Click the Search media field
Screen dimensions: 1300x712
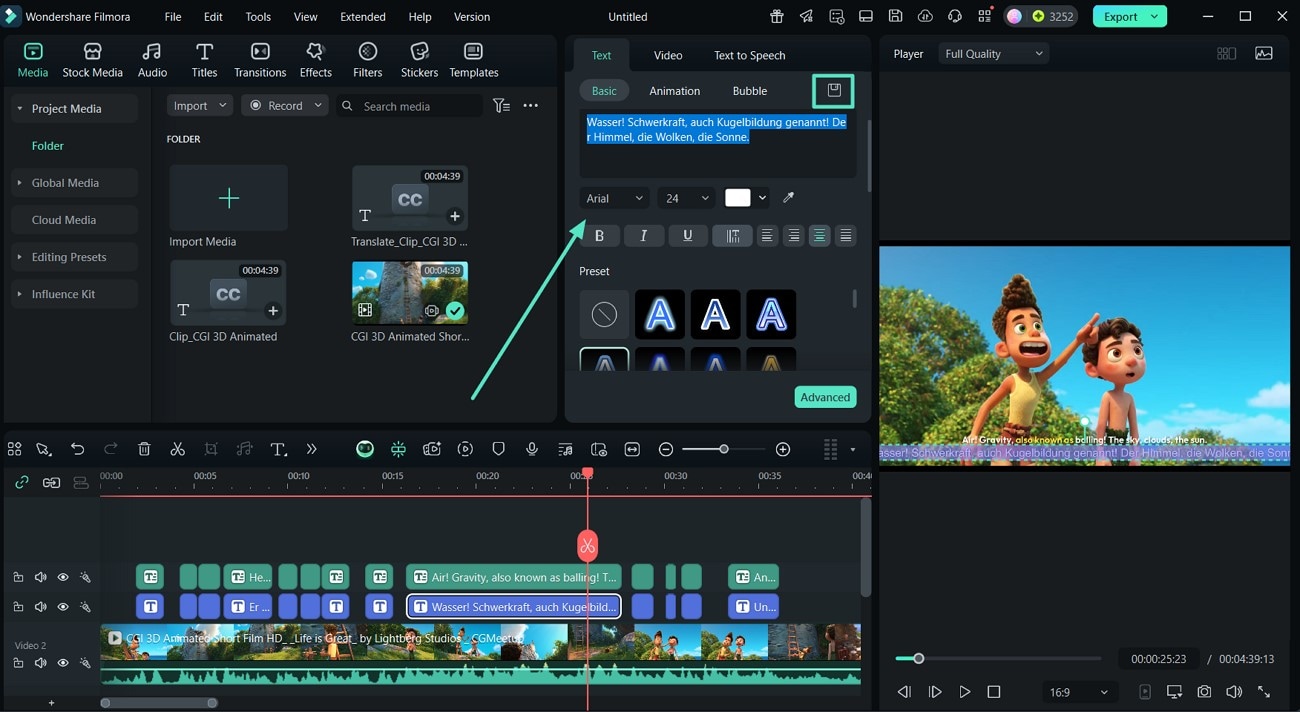click(x=410, y=106)
